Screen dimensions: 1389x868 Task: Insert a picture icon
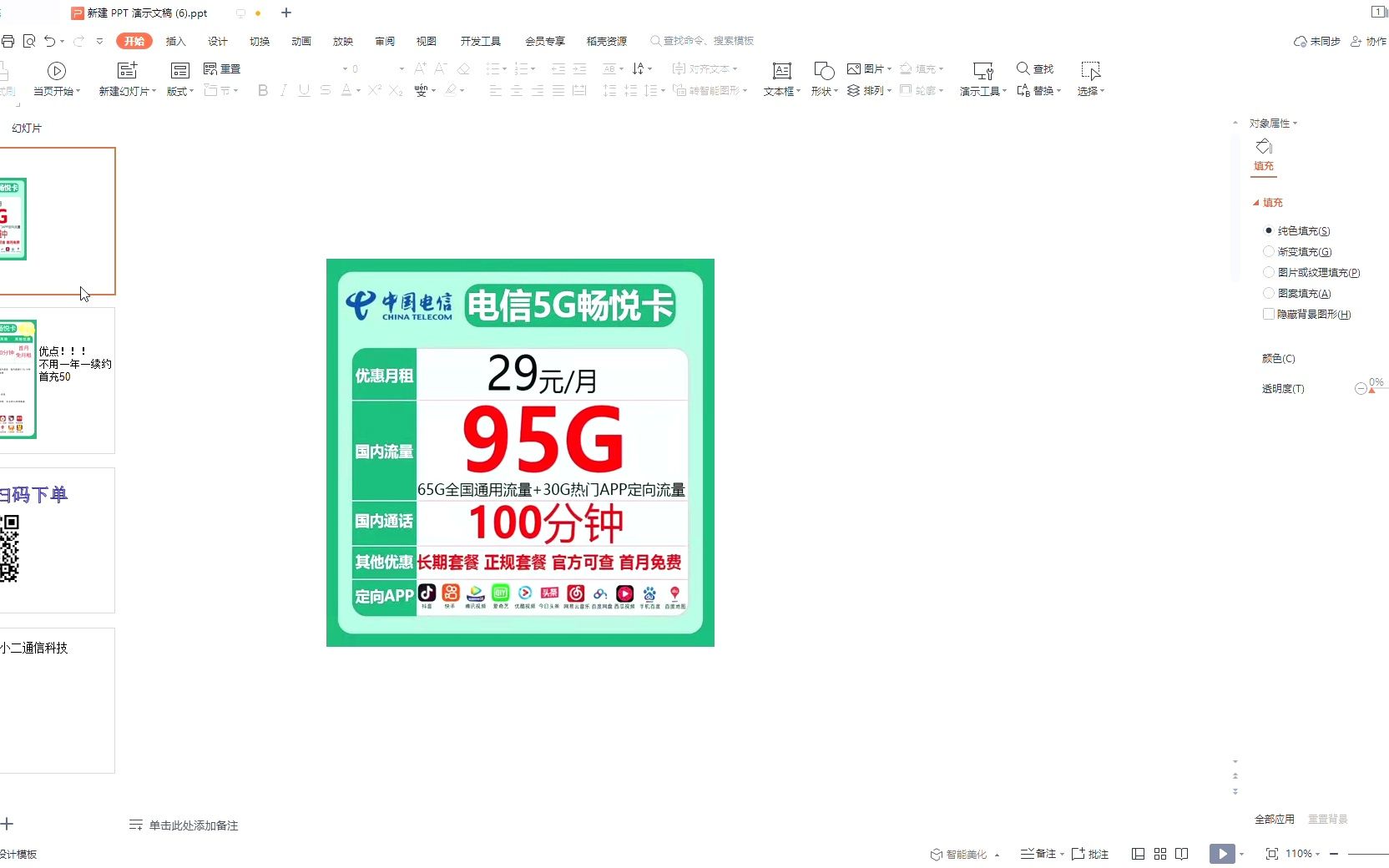click(x=853, y=68)
